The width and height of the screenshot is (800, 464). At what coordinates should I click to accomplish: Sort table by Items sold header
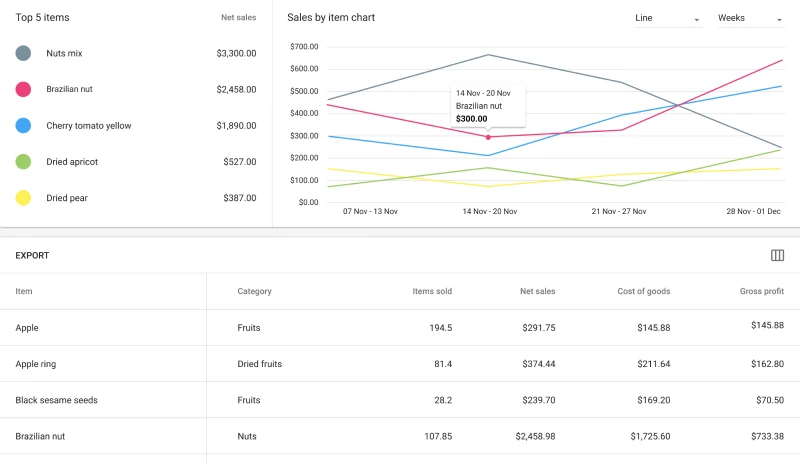pos(432,291)
